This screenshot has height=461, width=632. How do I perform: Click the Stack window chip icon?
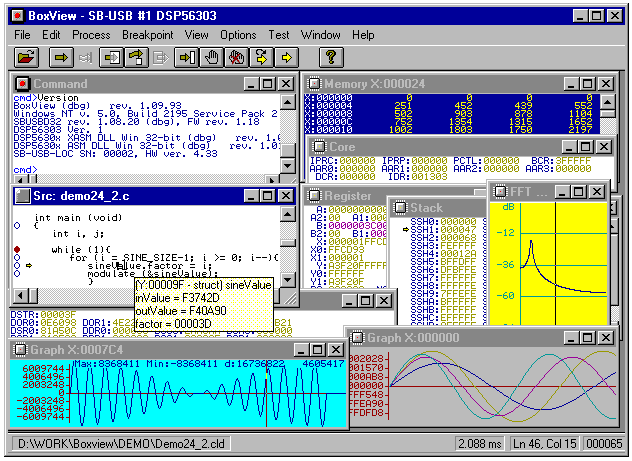click(x=400, y=208)
